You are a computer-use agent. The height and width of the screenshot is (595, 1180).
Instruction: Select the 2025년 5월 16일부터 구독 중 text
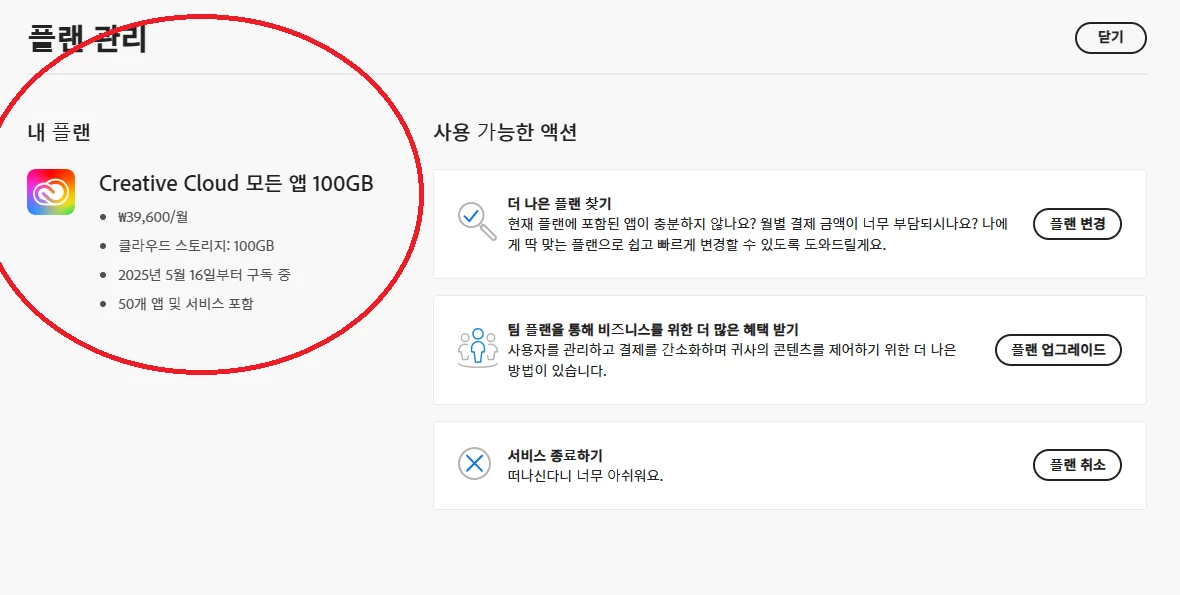[x=204, y=275]
